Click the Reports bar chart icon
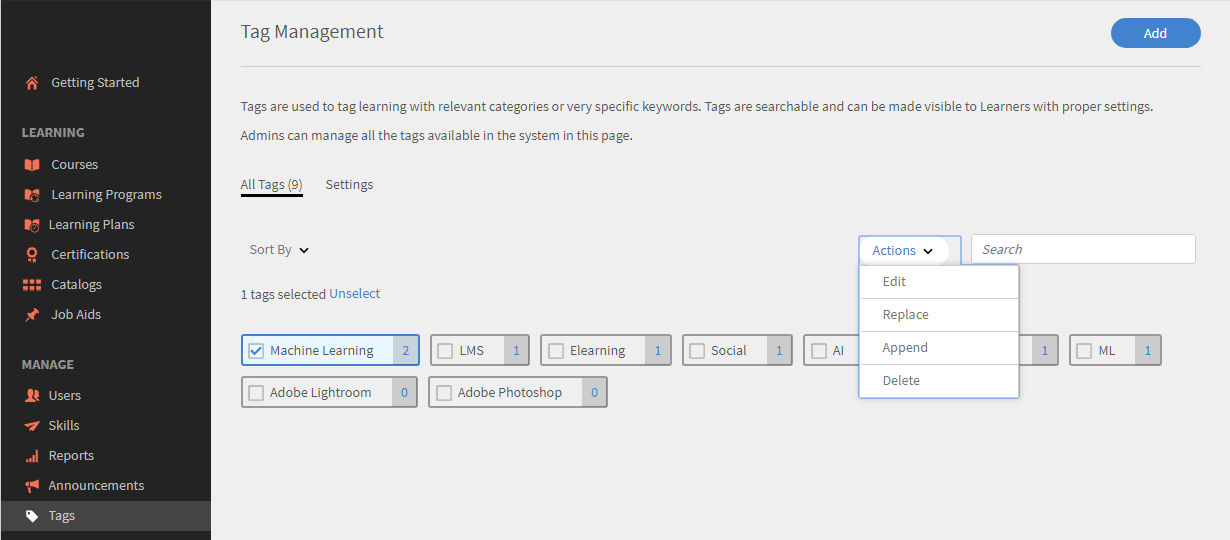Screen dimensions: 1230x540 tap(32, 456)
